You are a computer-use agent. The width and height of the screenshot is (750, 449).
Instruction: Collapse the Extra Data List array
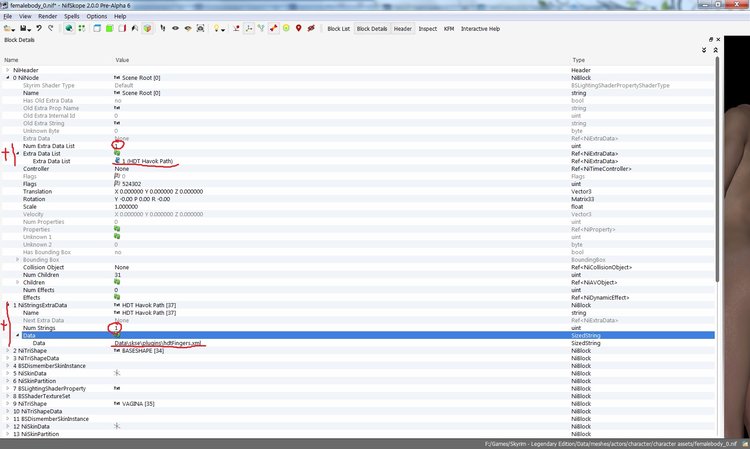pyautogui.click(x=18, y=153)
